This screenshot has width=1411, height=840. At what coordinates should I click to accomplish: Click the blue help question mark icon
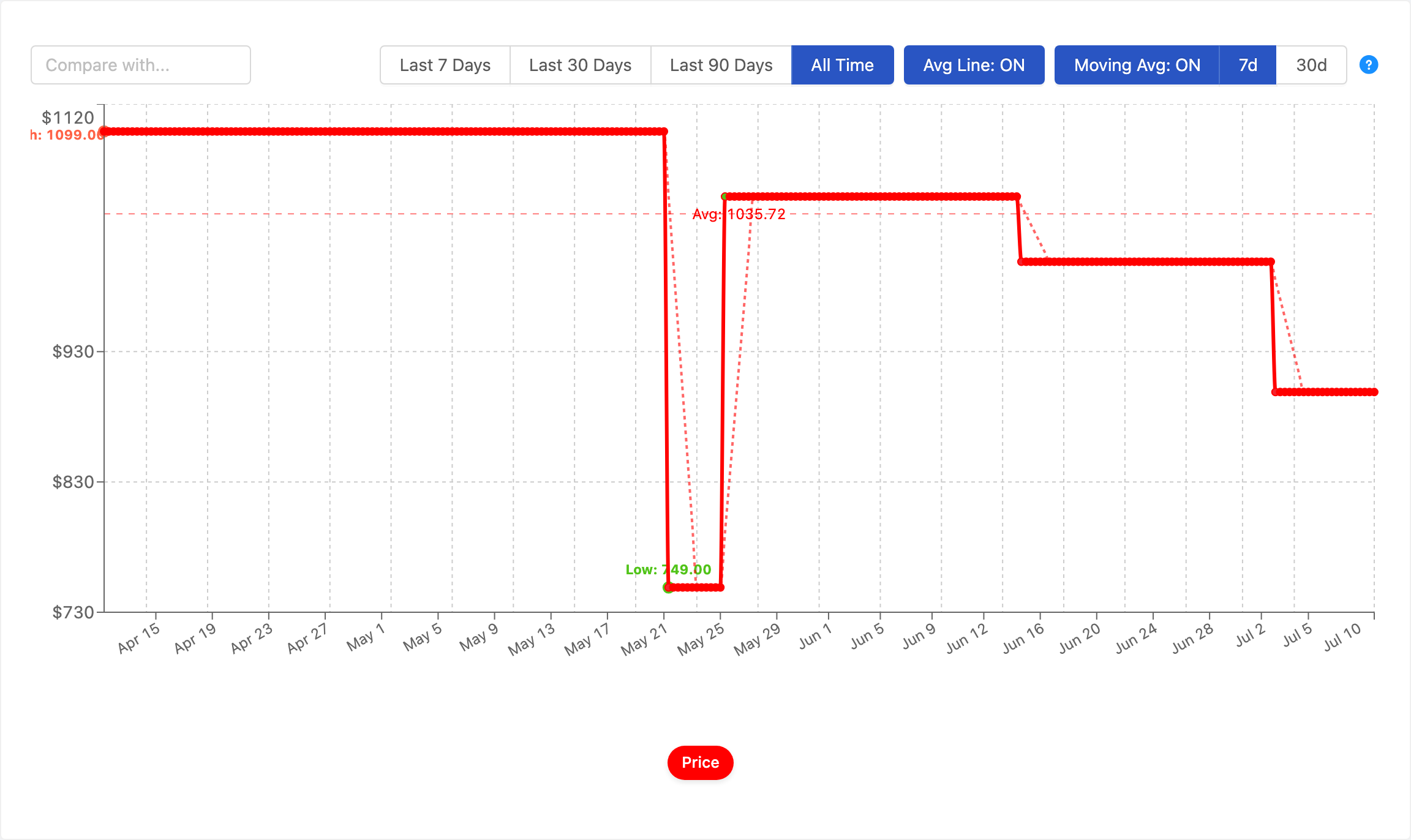(1368, 65)
